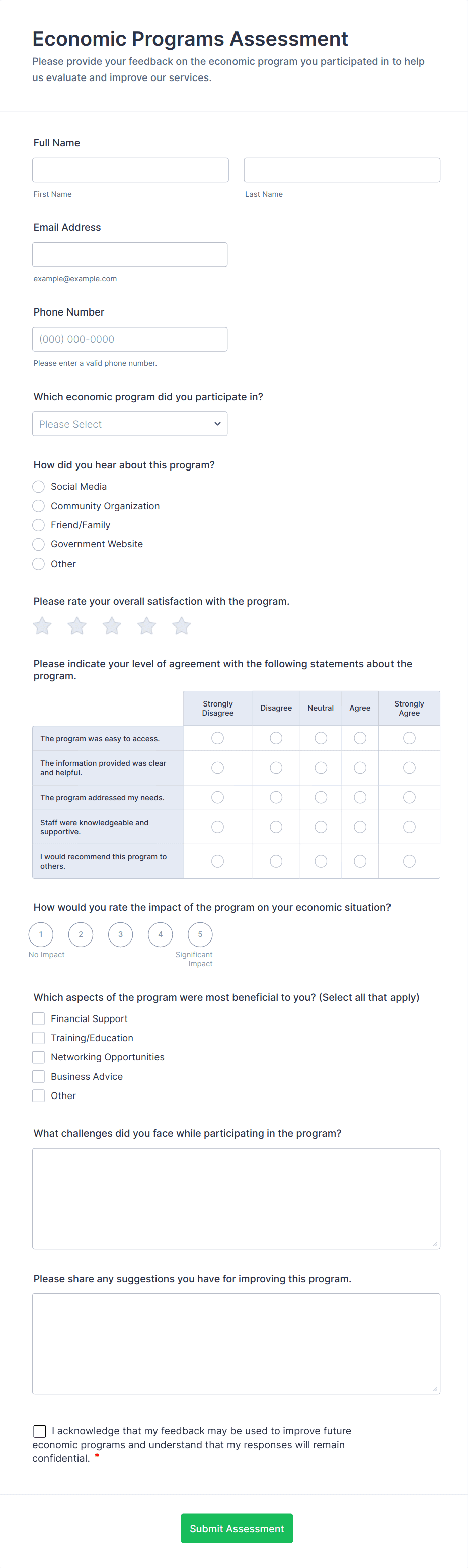Check the feedback acknowledgement box
This screenshot has height=1568, width=468.
click(x=40, y=1431)
